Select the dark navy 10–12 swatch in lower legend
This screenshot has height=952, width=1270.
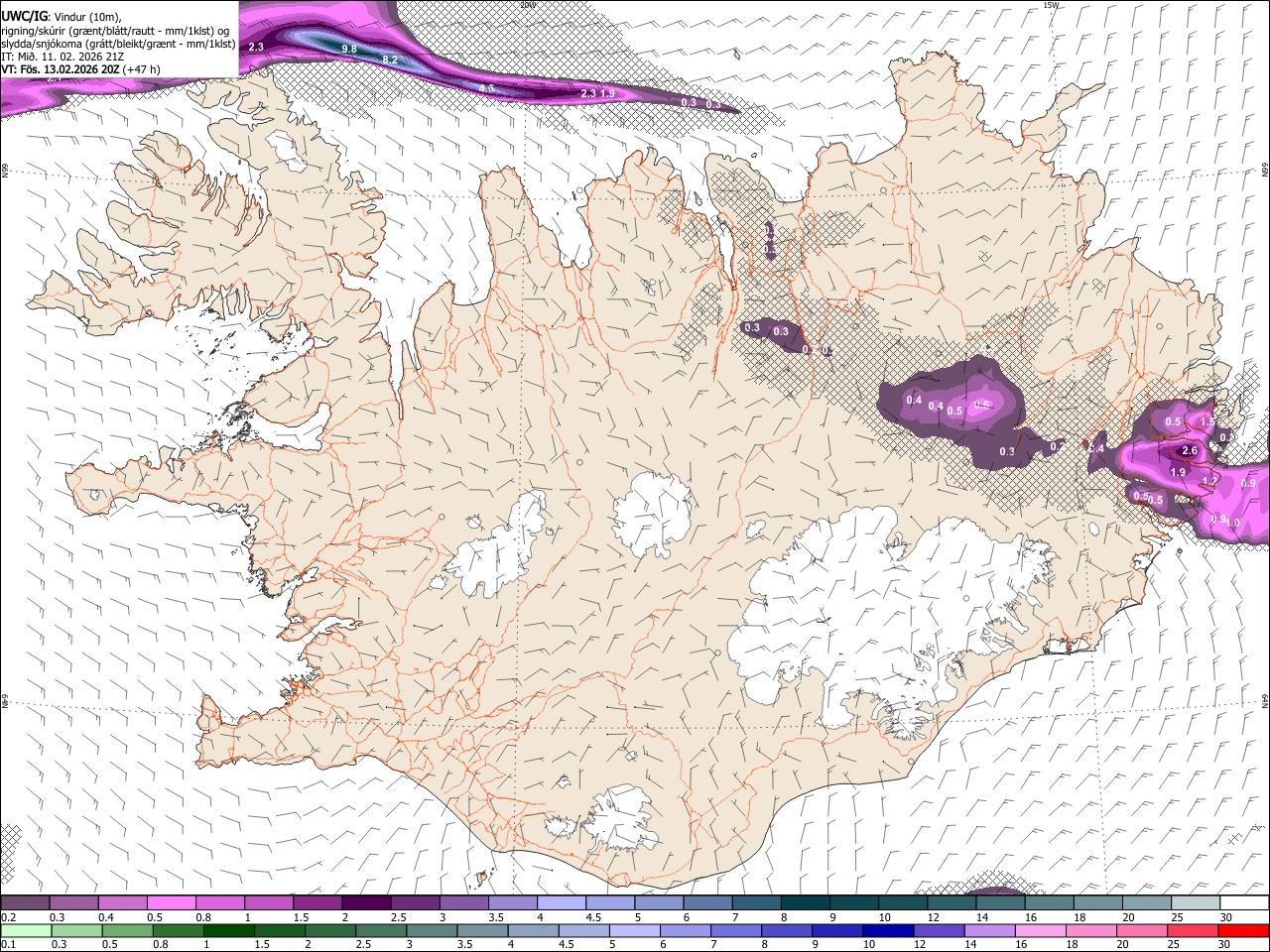pyautogui.click(x=886, y=930)
